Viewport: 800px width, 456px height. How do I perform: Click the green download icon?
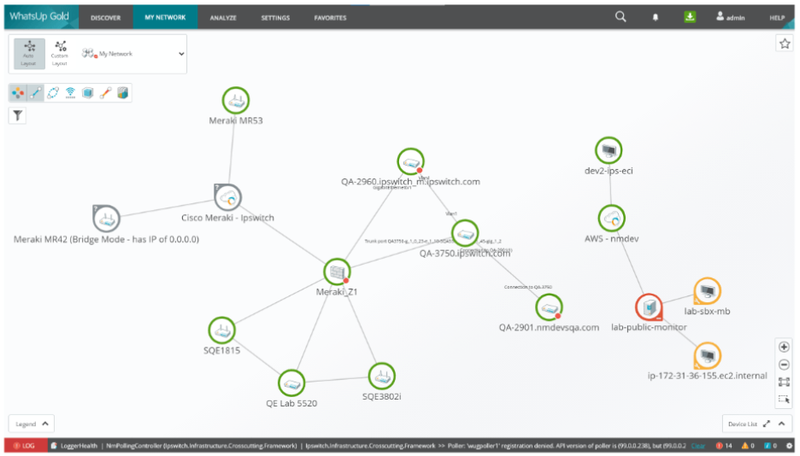690,17
